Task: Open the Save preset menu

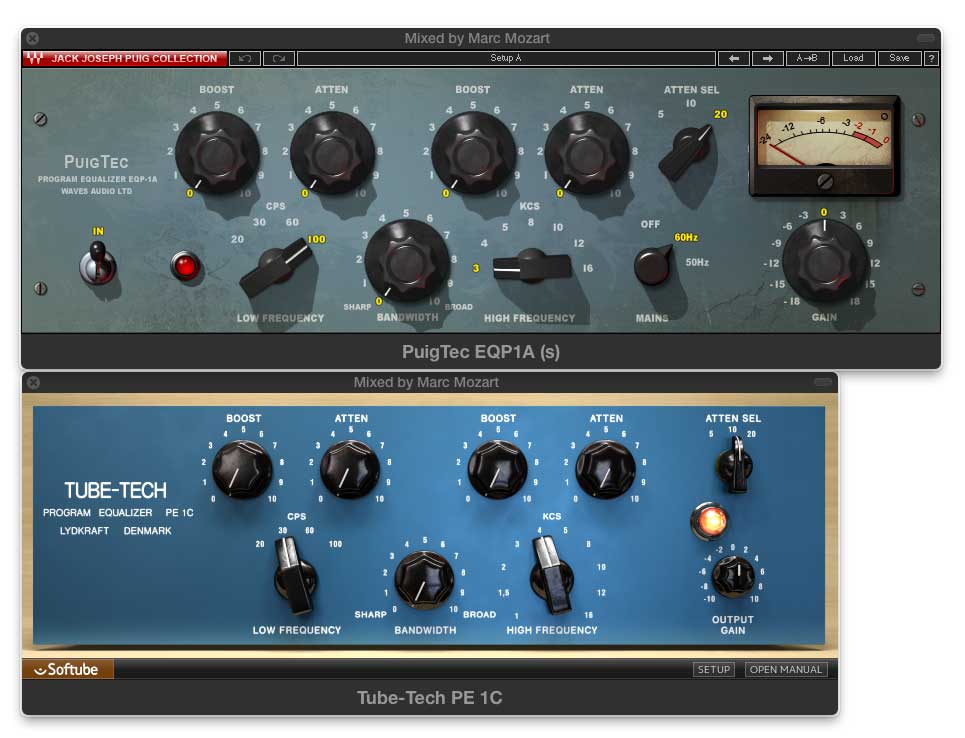Action: (x=899, y=58)
